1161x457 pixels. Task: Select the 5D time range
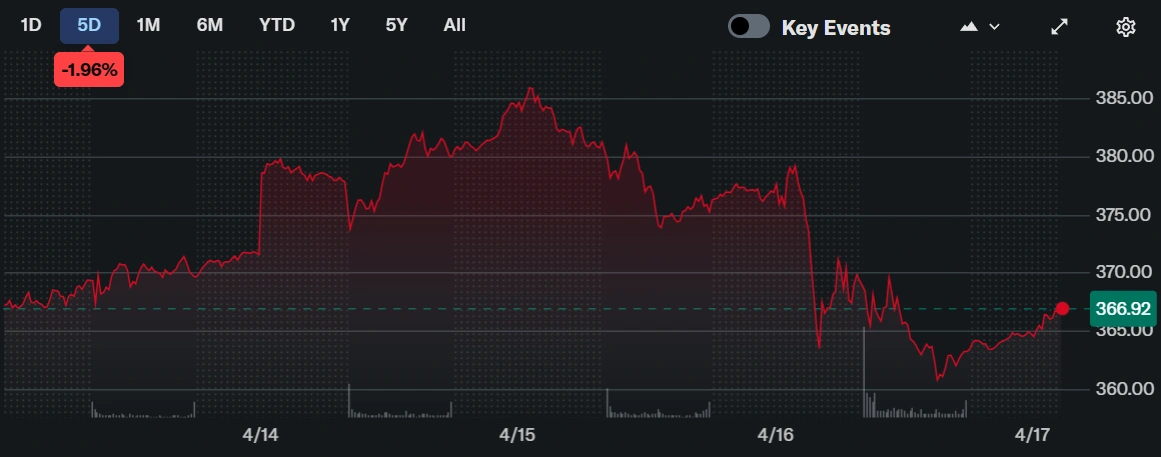coord(89,25)
